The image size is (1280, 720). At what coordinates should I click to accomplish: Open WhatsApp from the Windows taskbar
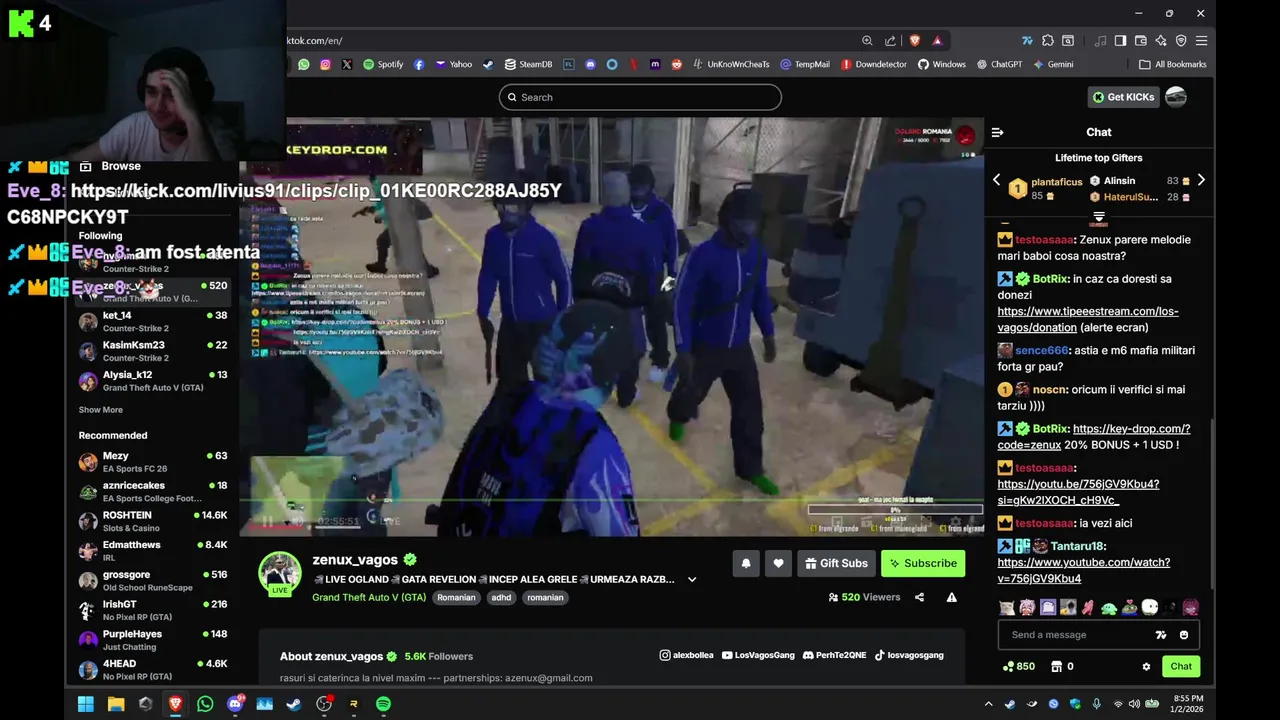click(x=205, y=704)
